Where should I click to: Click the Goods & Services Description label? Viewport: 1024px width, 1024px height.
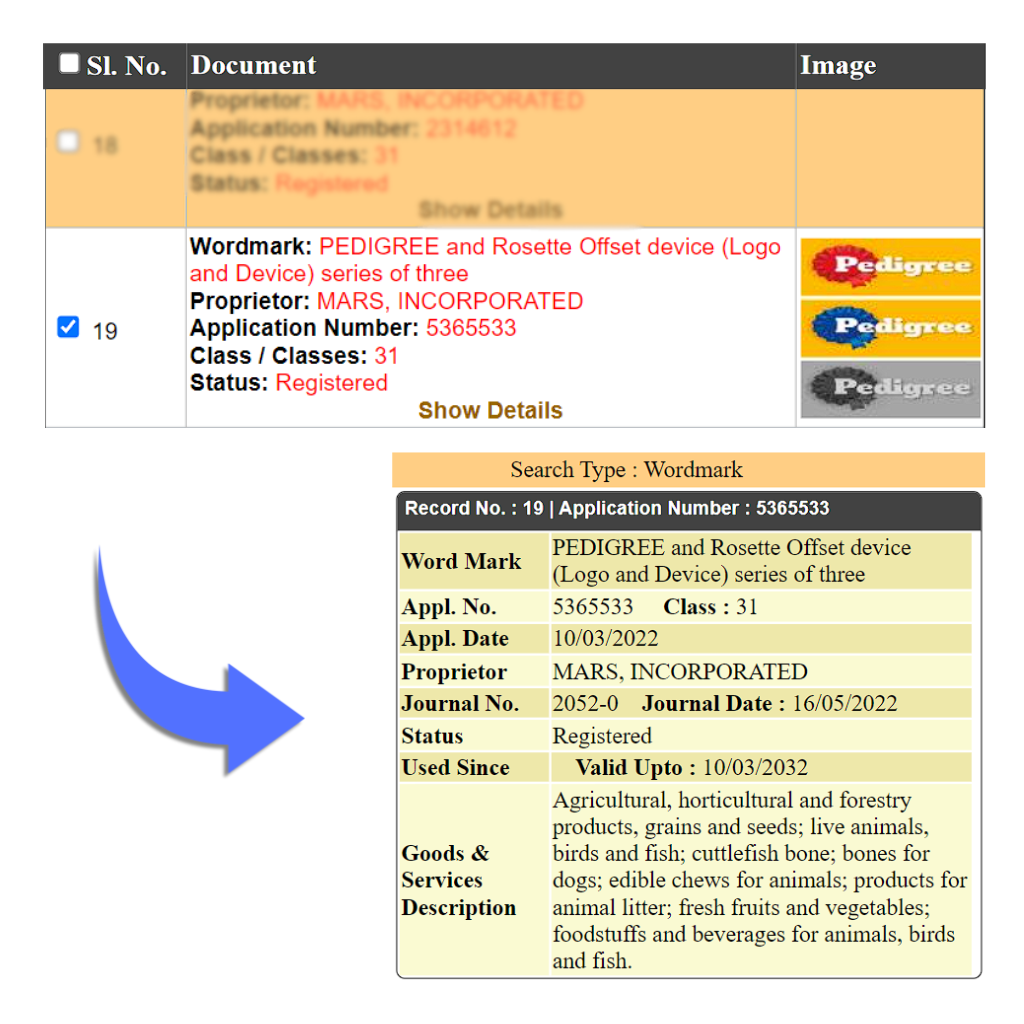459,880
